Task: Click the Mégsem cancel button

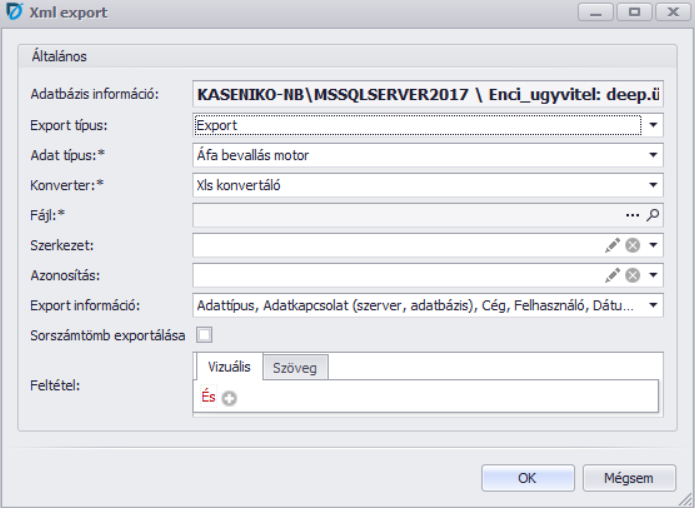Action: click(x=629, y=478)
